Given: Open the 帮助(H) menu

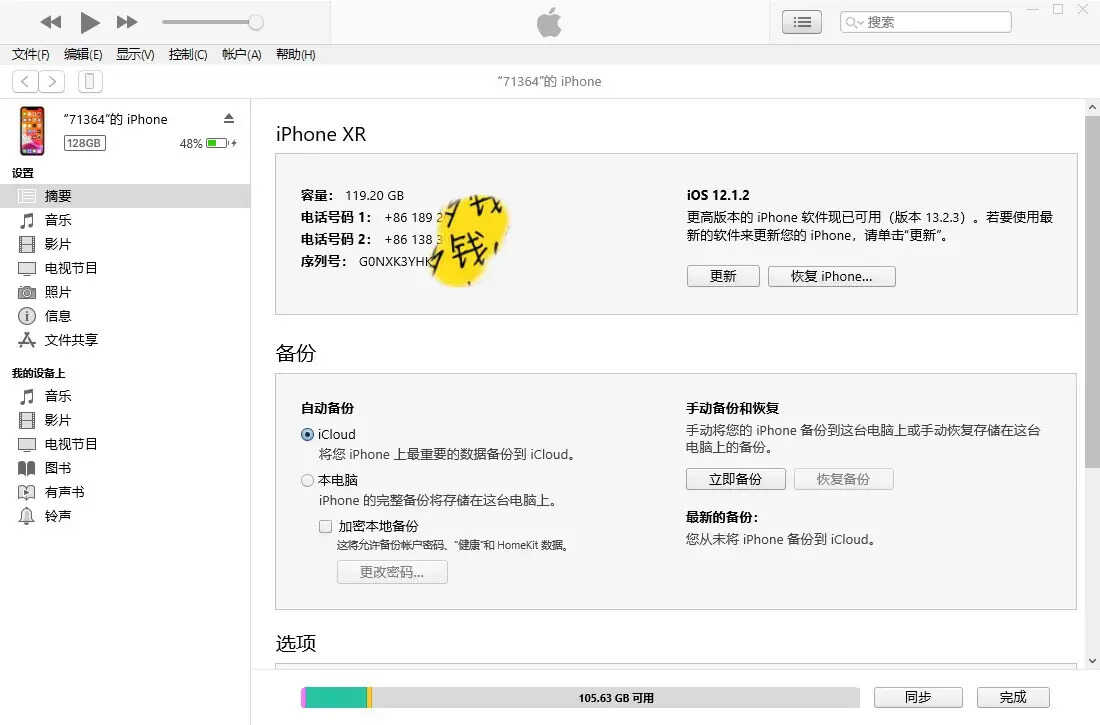Looking at the screenshot, I should [x=295, y=55].
